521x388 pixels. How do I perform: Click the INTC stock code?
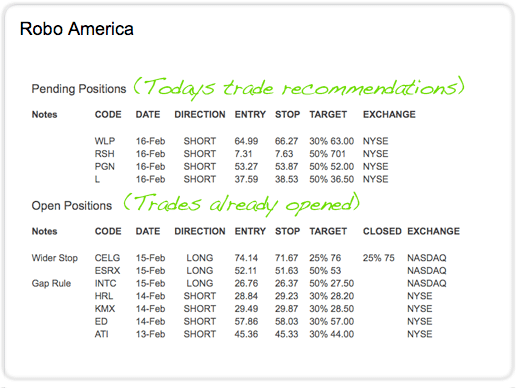pyautogui.click(x=105, y=283)
